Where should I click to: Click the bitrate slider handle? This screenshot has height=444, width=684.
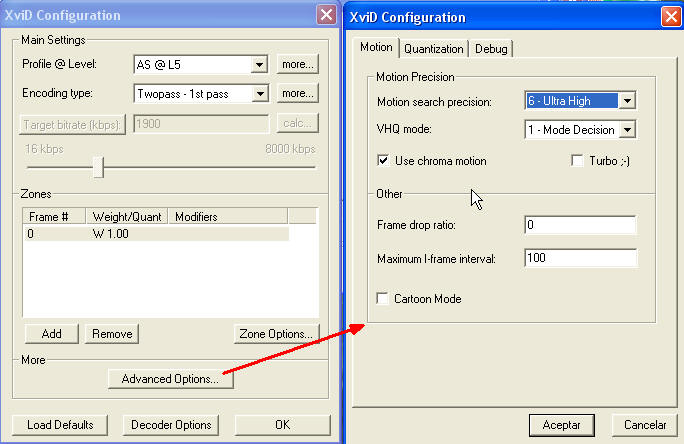pyautogui.click(x=98, y=167)
